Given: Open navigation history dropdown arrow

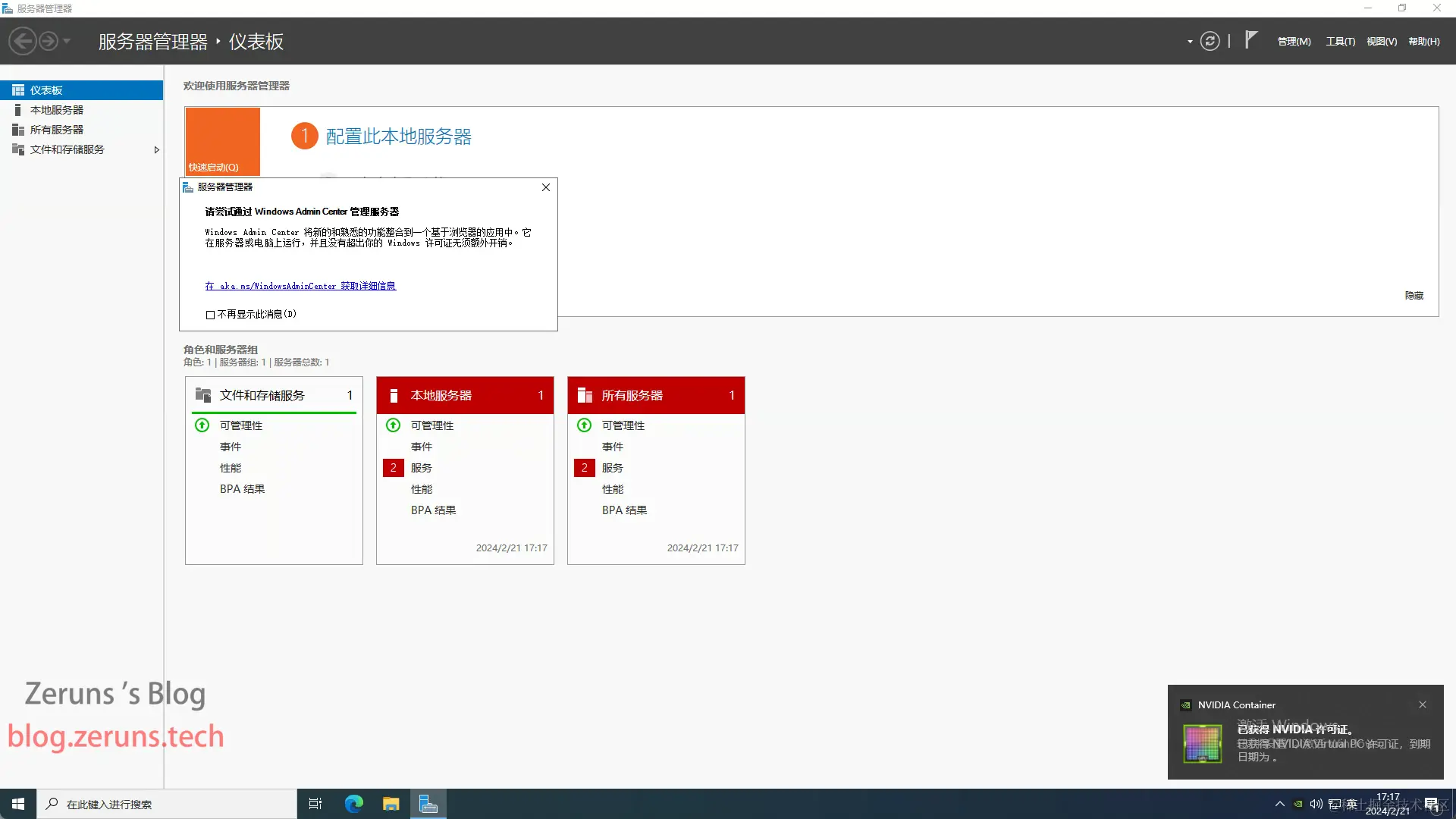Looking at the screenshot, I should [67, 41].
